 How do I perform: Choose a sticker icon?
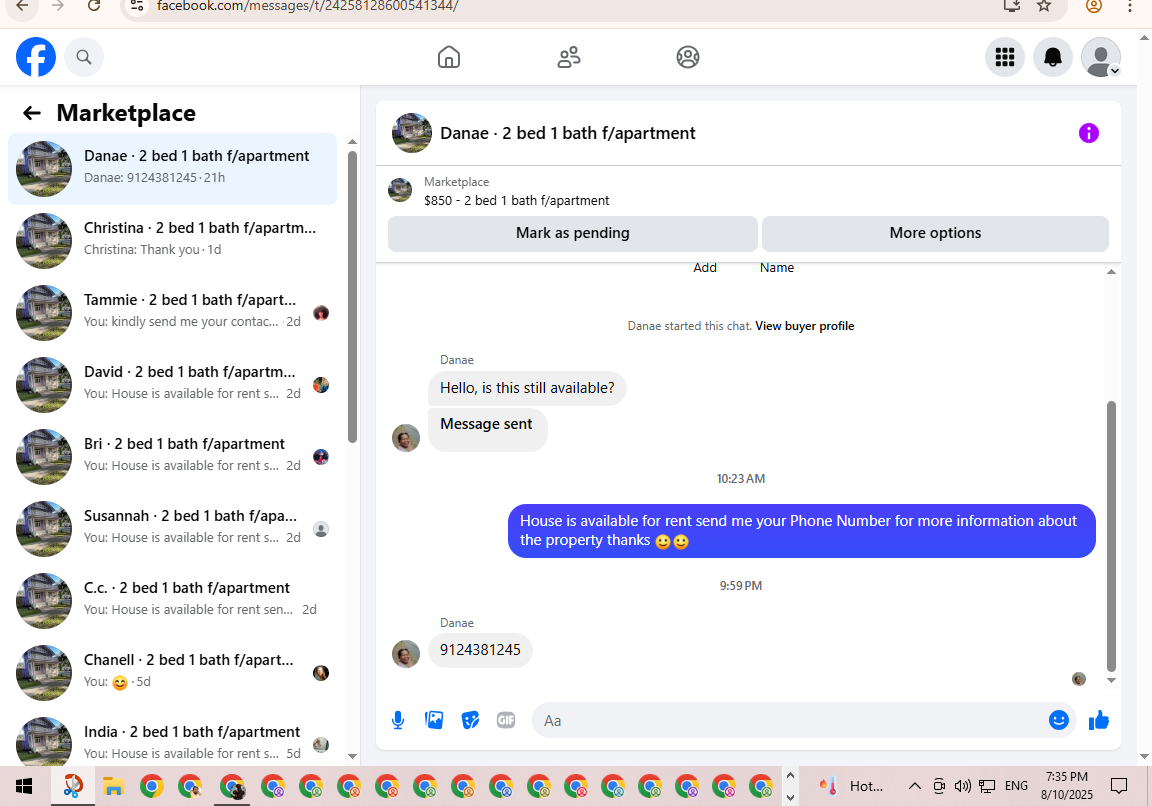coord(470,720)
